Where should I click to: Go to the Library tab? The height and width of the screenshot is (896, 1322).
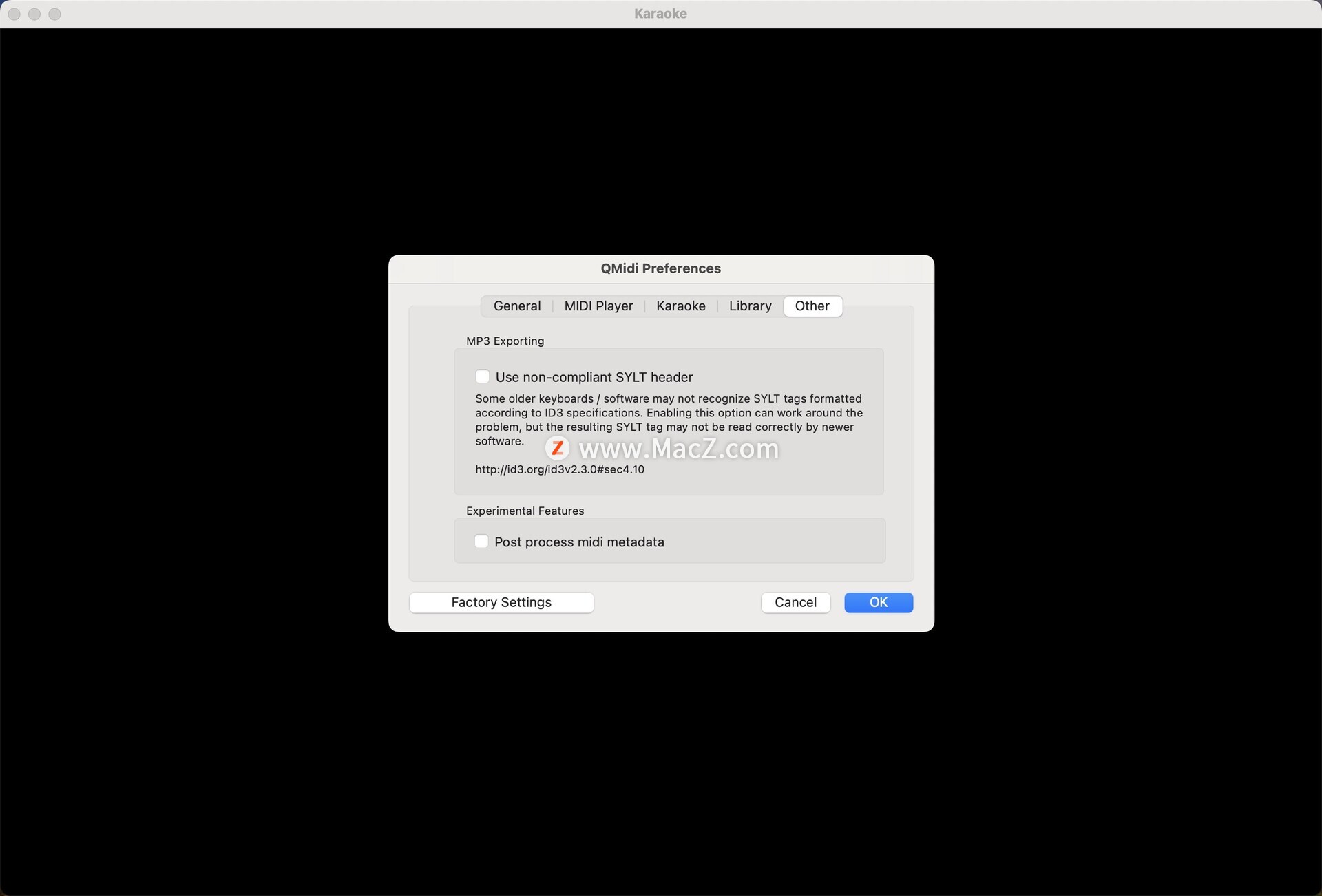[750, 306]
